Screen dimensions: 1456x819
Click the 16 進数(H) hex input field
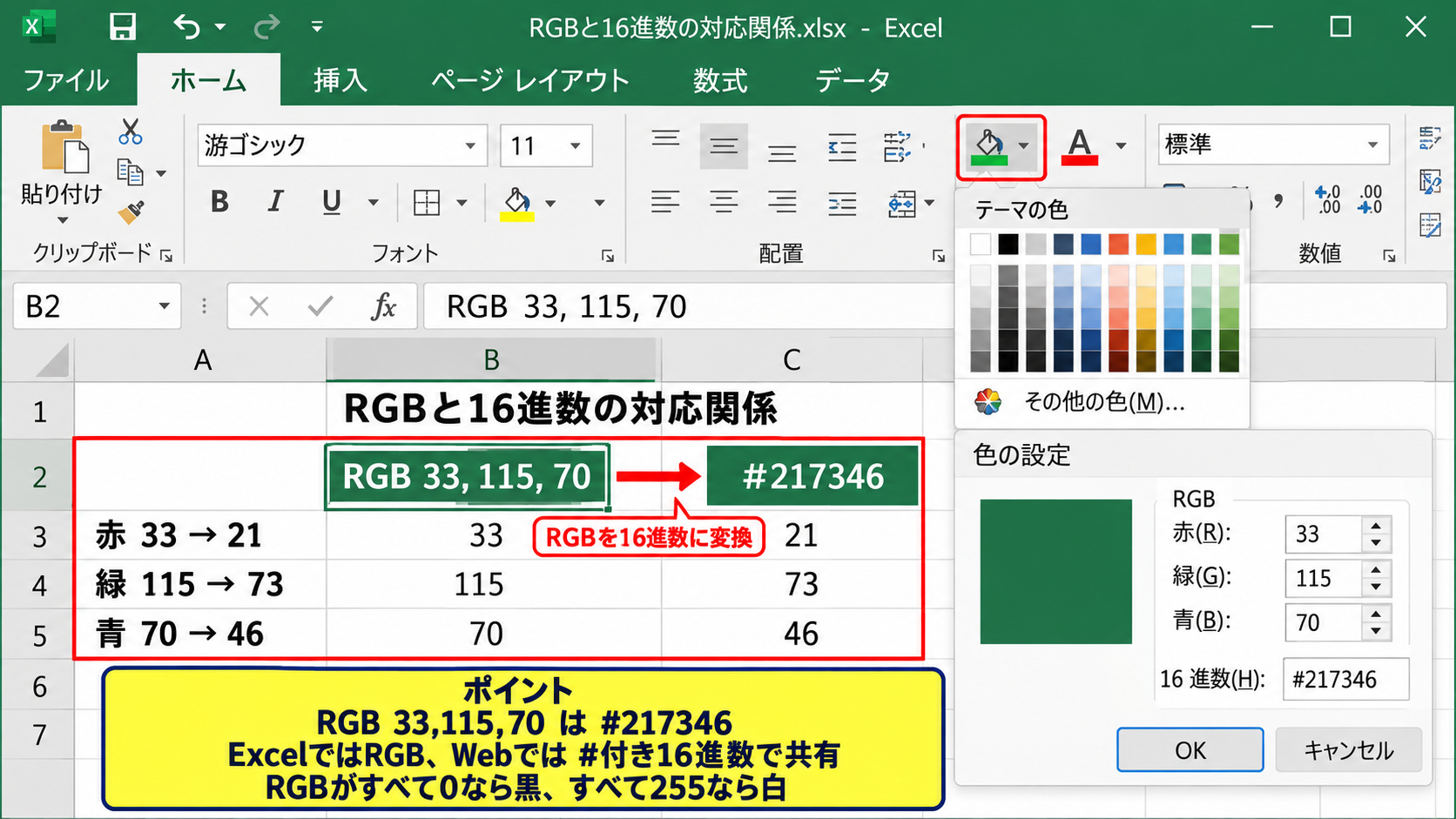(1346, 680)
